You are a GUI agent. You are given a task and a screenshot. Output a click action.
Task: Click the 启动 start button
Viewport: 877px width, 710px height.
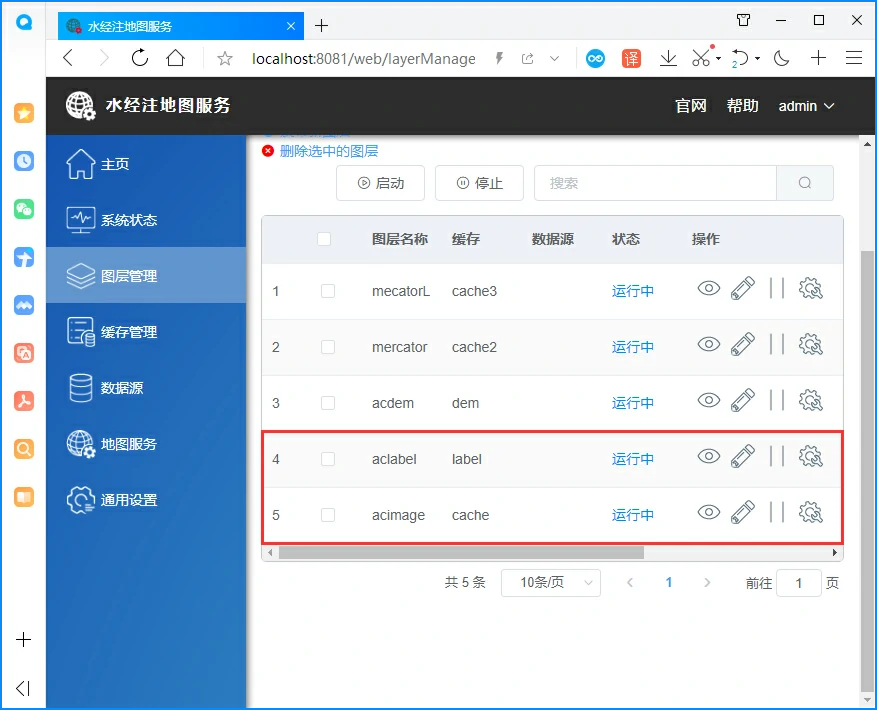[380, 183]
